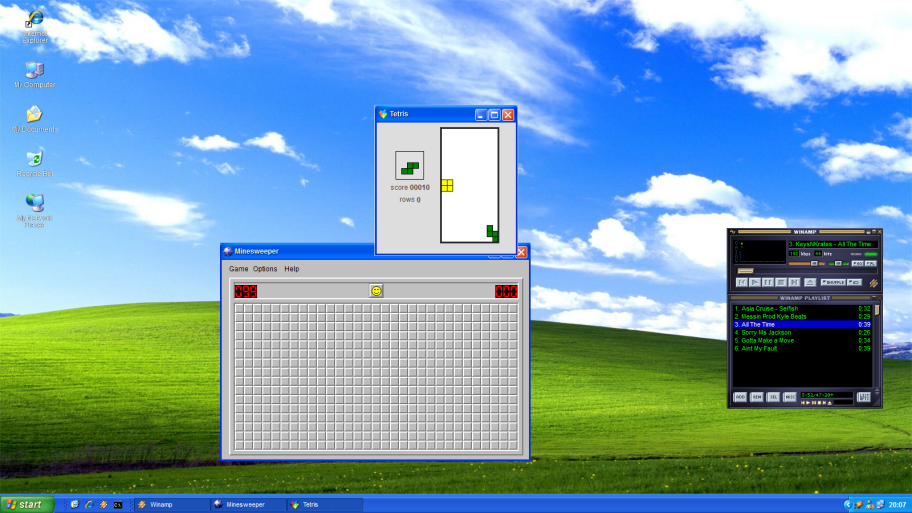Open Minesweeper Help menu
The image size is (912, 513).
pyautogui.click(x=291, y=269)
